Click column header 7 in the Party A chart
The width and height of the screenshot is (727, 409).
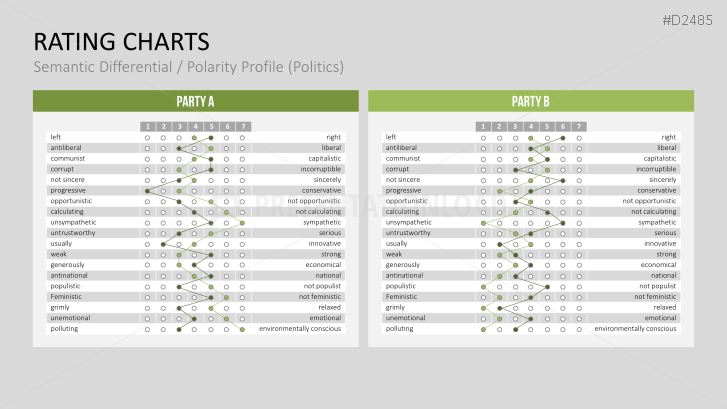click(243, 126)
